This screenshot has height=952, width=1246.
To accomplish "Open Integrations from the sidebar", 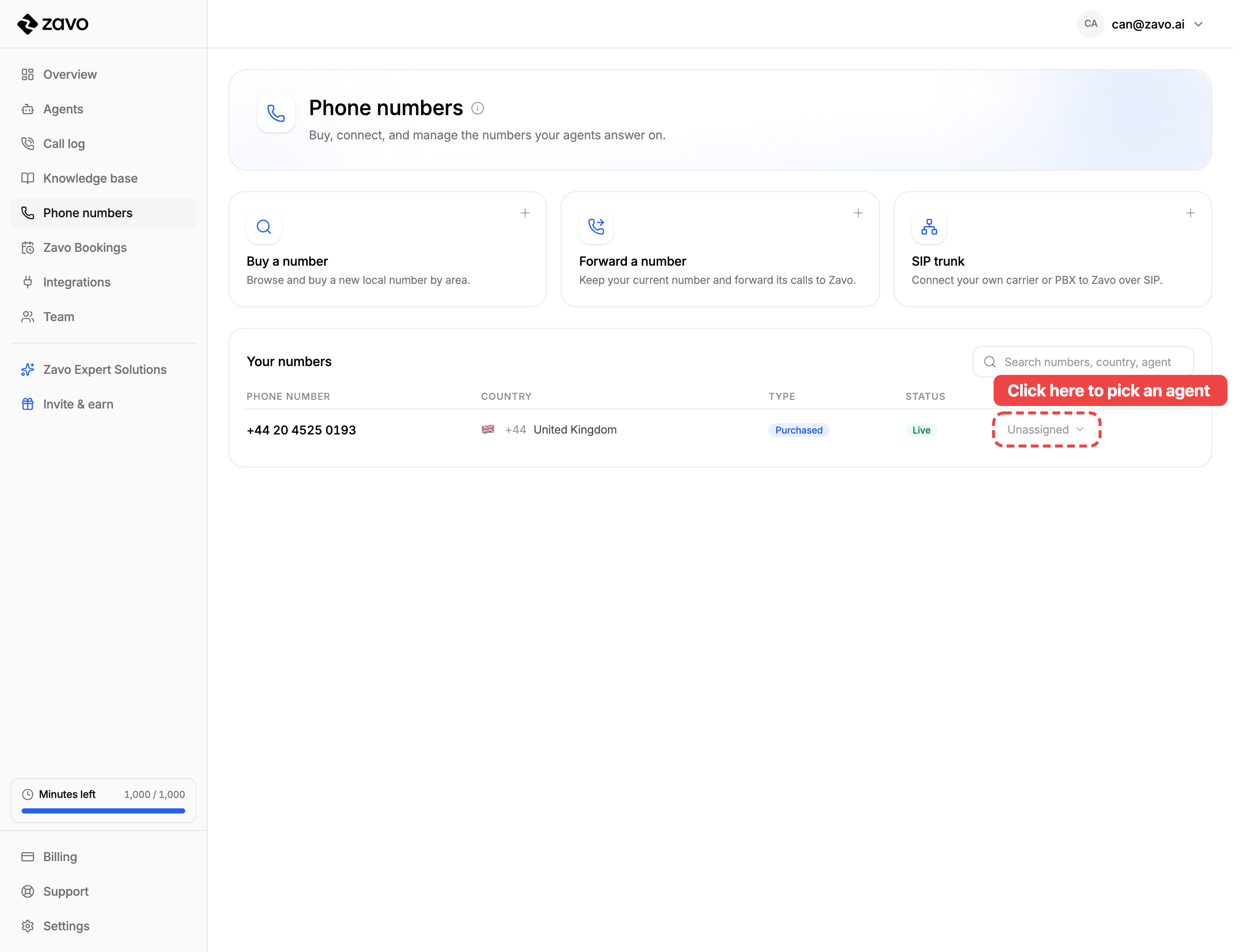I will pyautogui.click(x=104, y=282).
